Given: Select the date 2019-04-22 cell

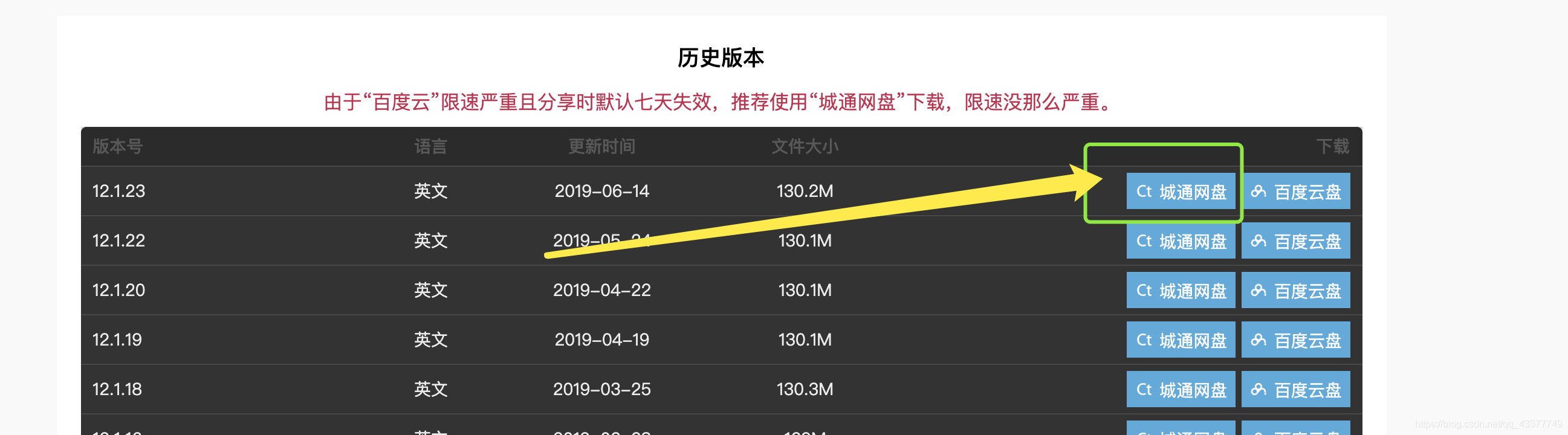Looking at the screenshot, I should pyautogui.click(x=601, y=290).
